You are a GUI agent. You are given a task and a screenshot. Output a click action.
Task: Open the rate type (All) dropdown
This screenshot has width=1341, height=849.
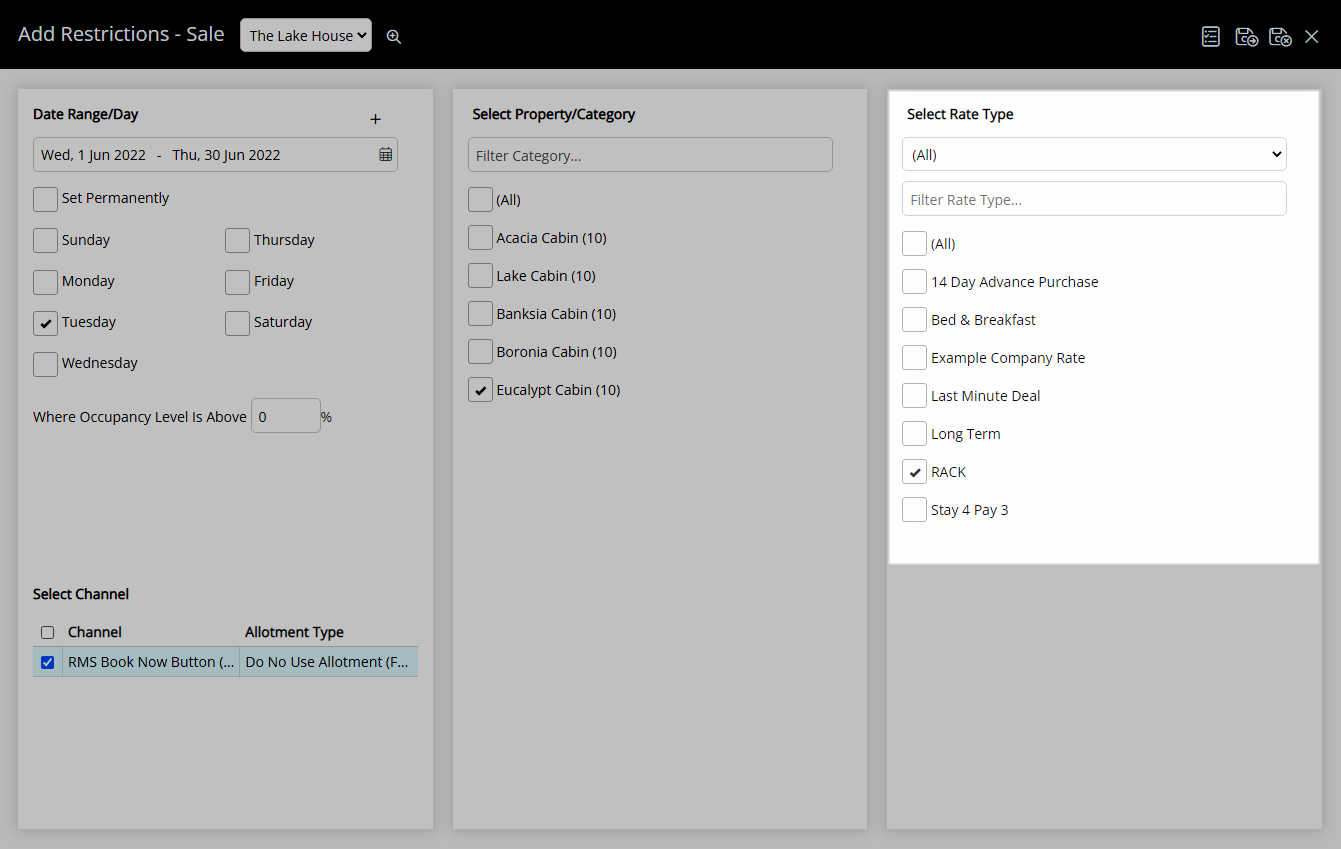point(1094,154)
